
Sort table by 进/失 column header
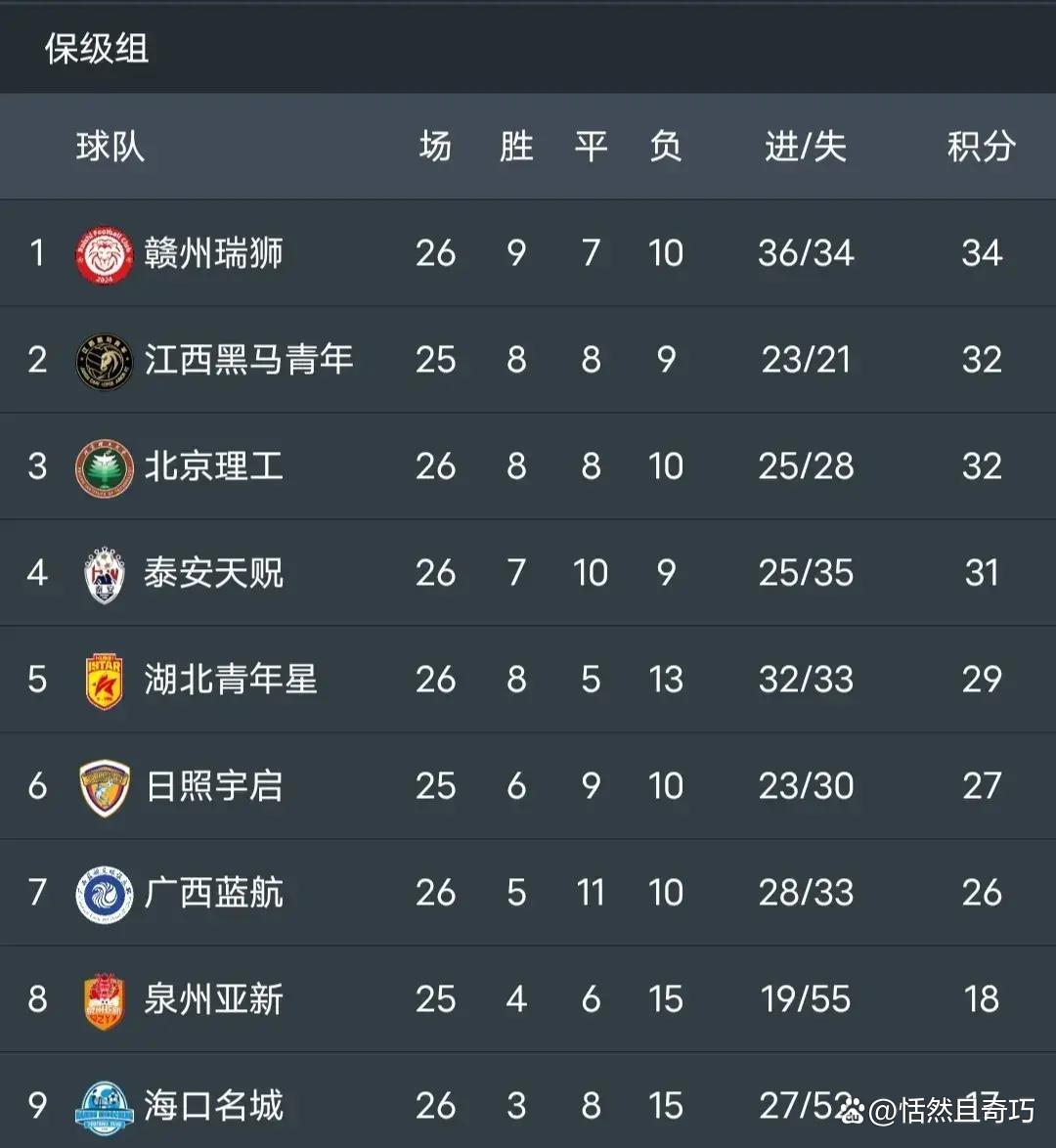(x=806, y=147)
